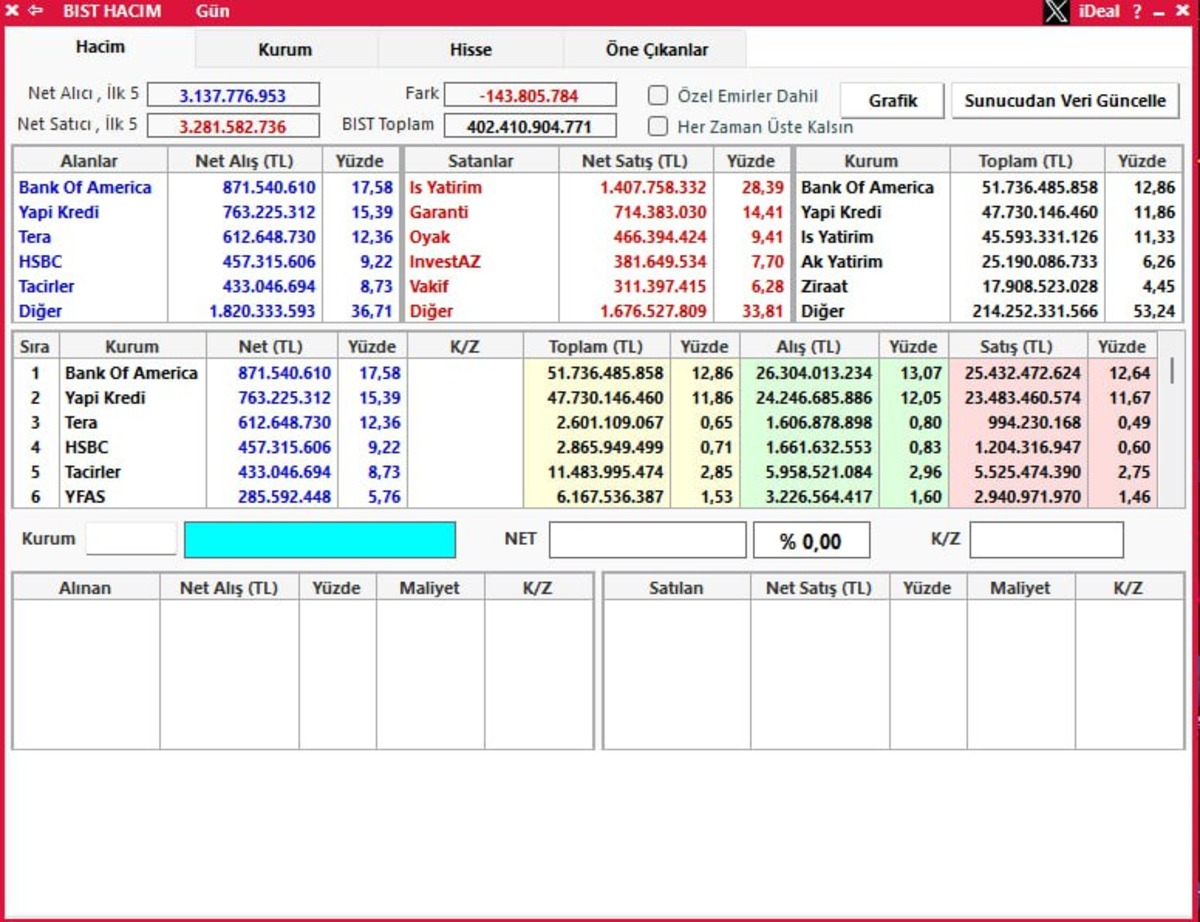Click the Satış (TL) column header
Viewport: 1200px width, 922px height.
pyautogui.click(x=1017, y=347)
